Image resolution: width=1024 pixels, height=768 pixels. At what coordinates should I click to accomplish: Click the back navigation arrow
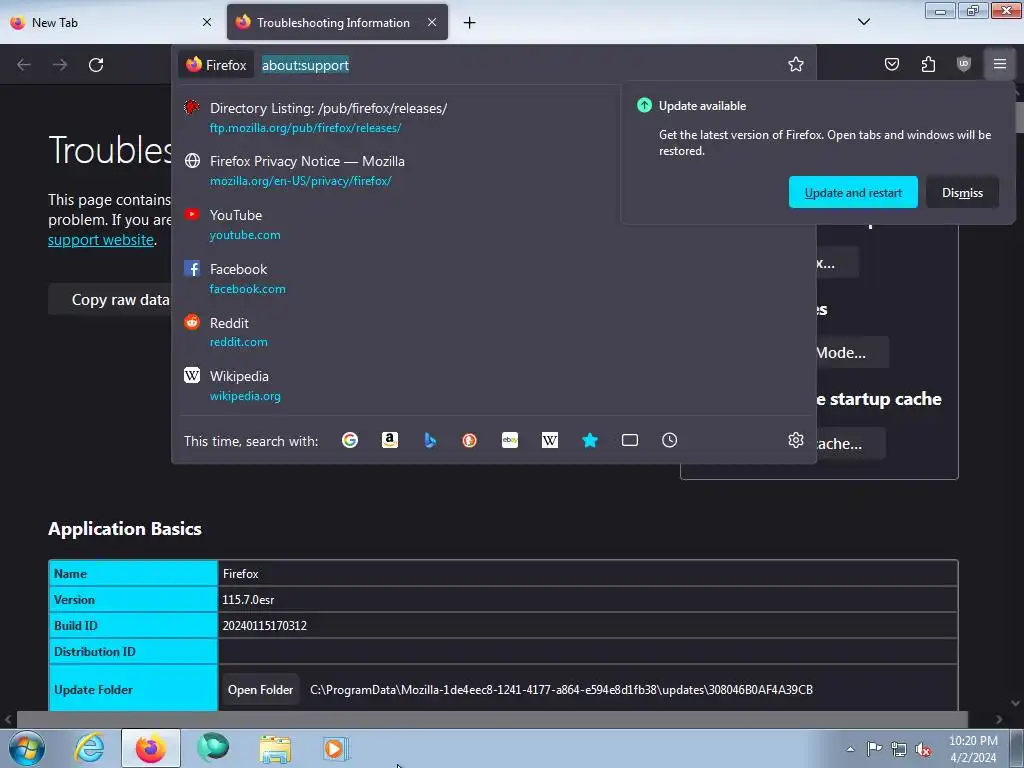point(24,65)
